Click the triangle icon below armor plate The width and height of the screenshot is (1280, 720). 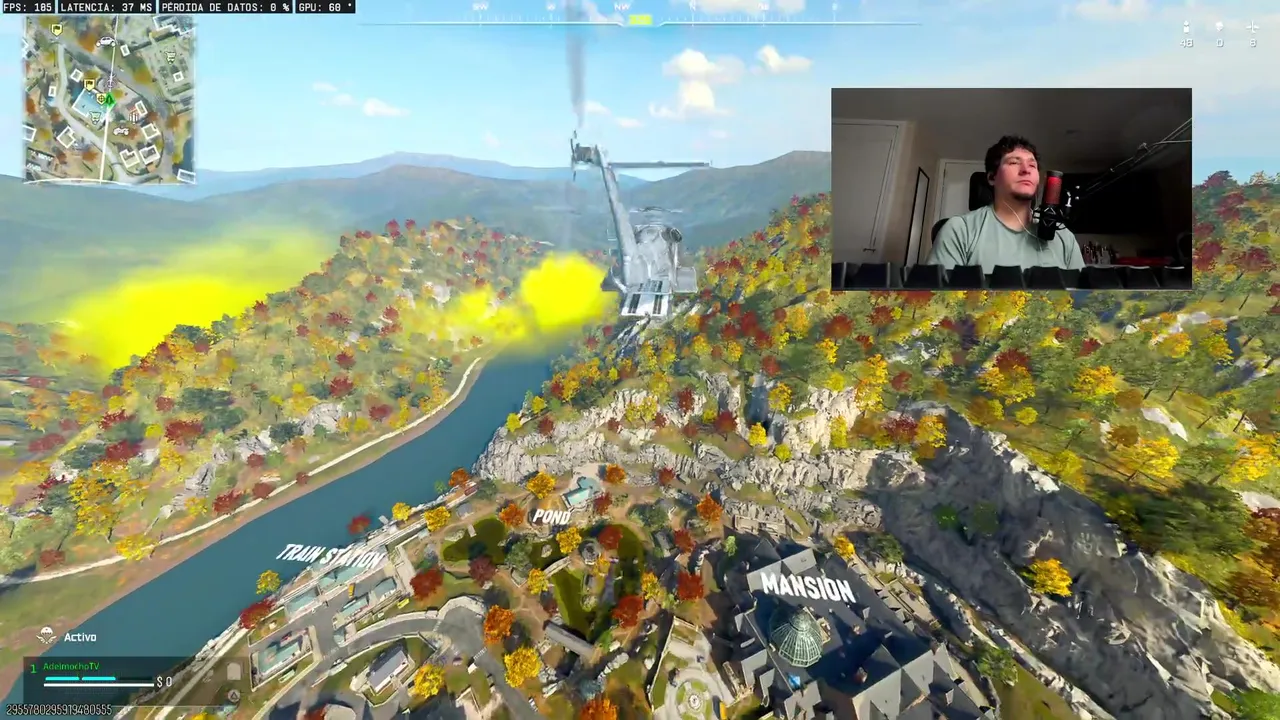coord(234,695)
